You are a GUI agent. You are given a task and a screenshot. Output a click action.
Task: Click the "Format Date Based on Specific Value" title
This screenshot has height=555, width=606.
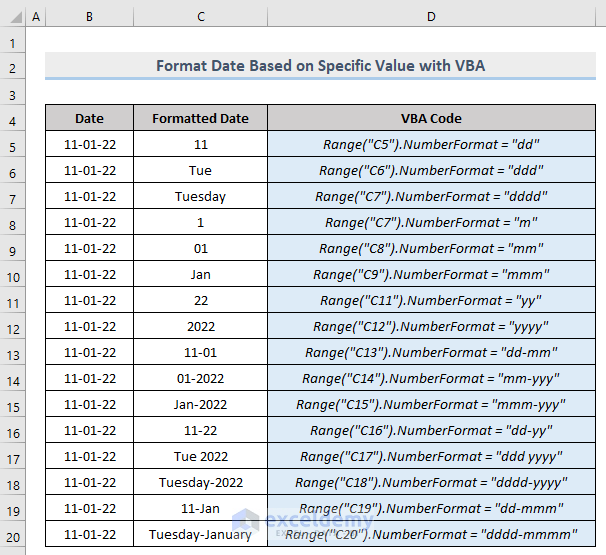coord(320,67)
